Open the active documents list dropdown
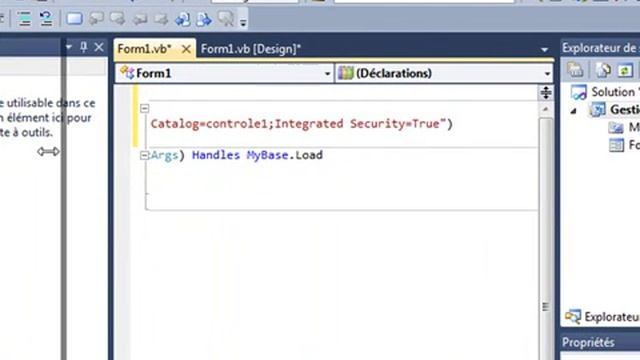This screenshot has height=360, width=640. [544, 50]
